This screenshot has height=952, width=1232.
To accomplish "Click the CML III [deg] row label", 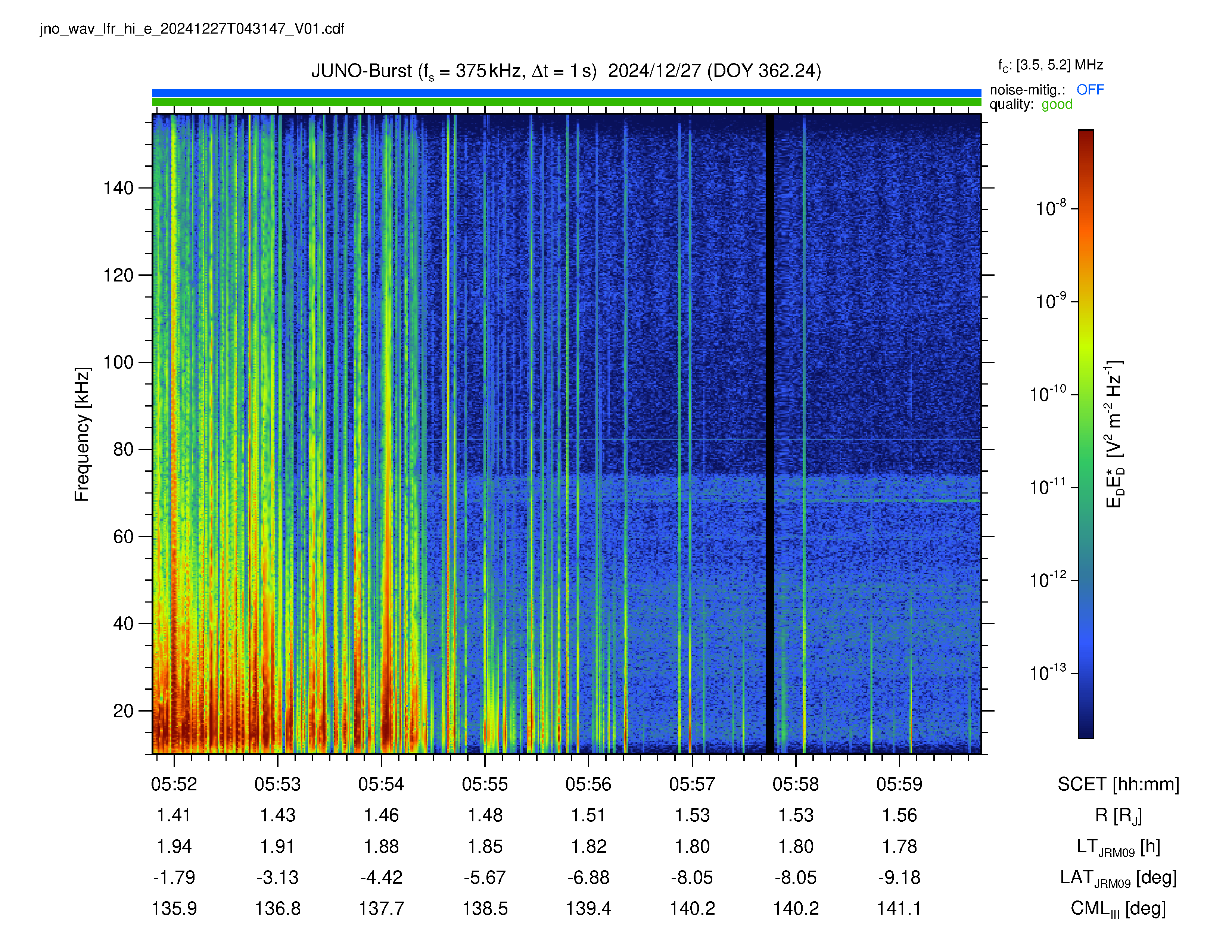I will (x=1118, y=909).
